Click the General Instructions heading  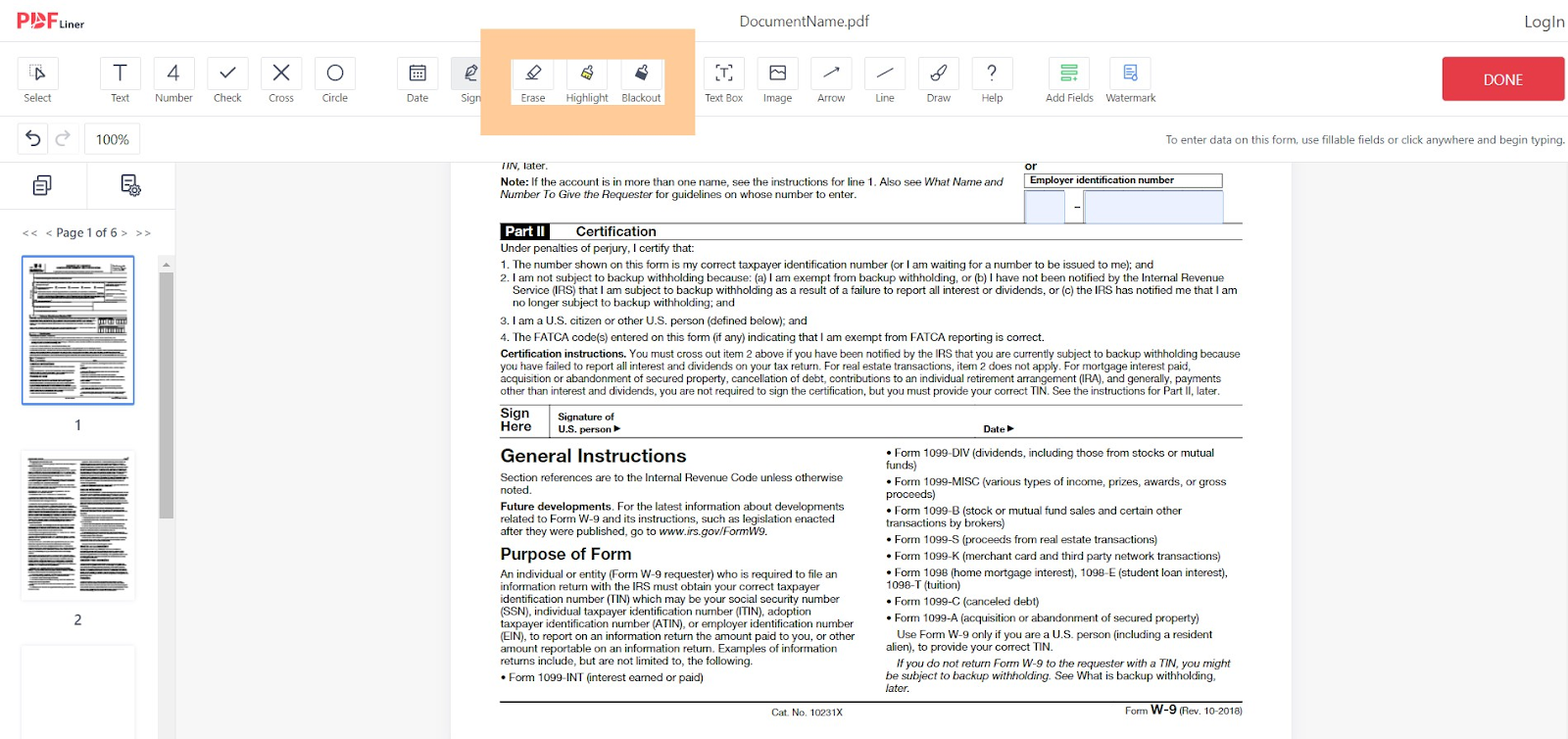593,456
